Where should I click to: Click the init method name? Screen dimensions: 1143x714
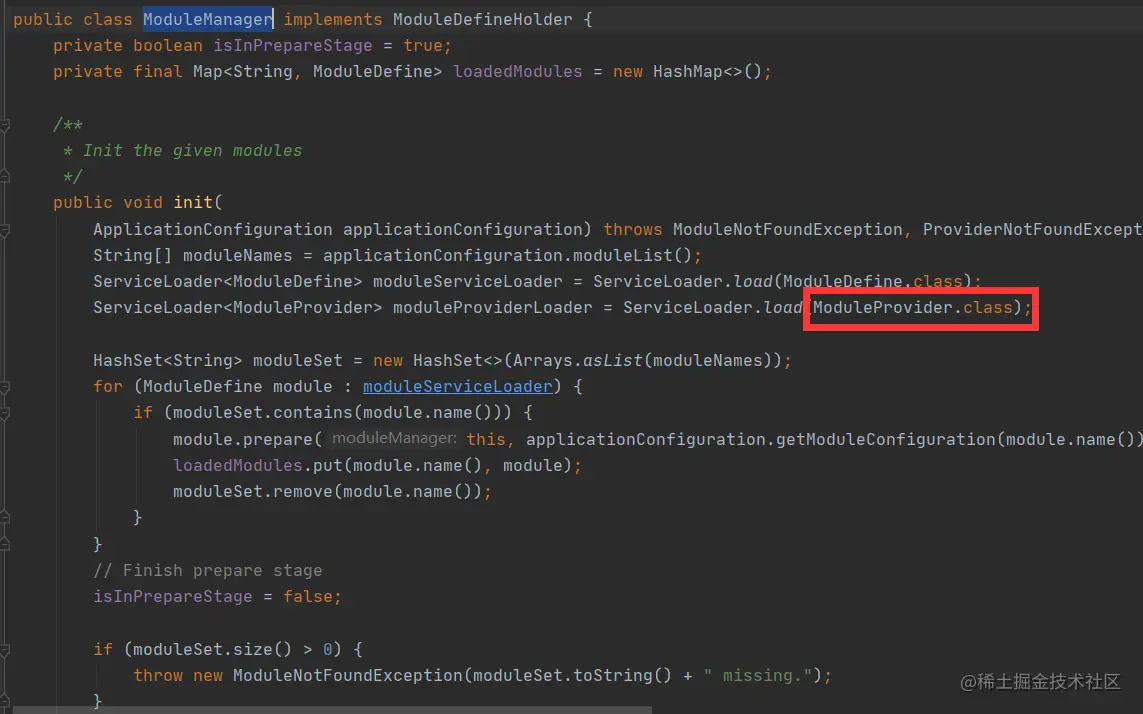192,202
